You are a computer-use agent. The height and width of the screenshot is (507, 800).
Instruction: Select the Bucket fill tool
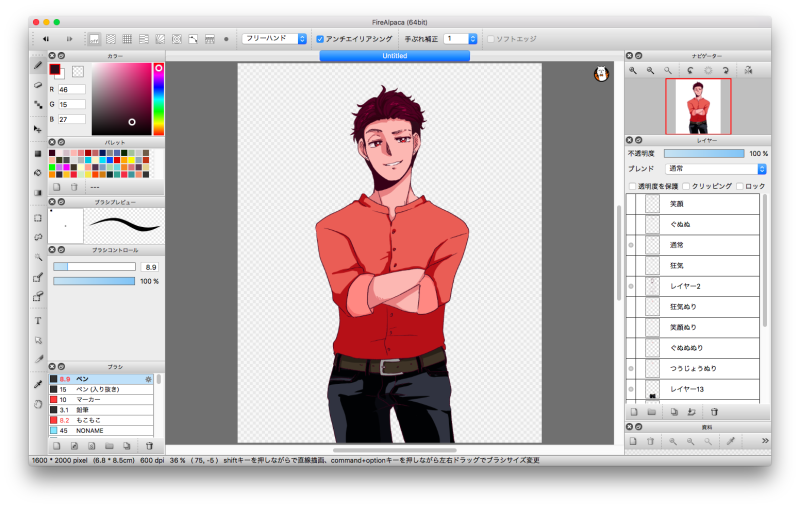[38, 173]
